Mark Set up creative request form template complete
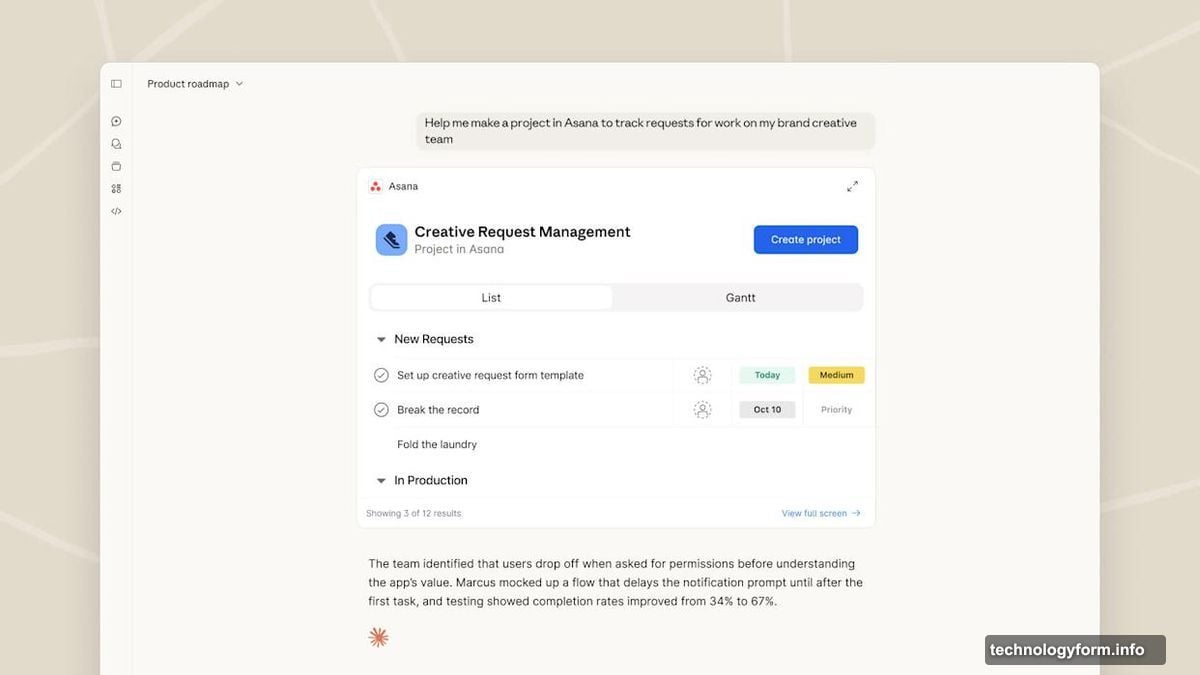 point(381,375)
